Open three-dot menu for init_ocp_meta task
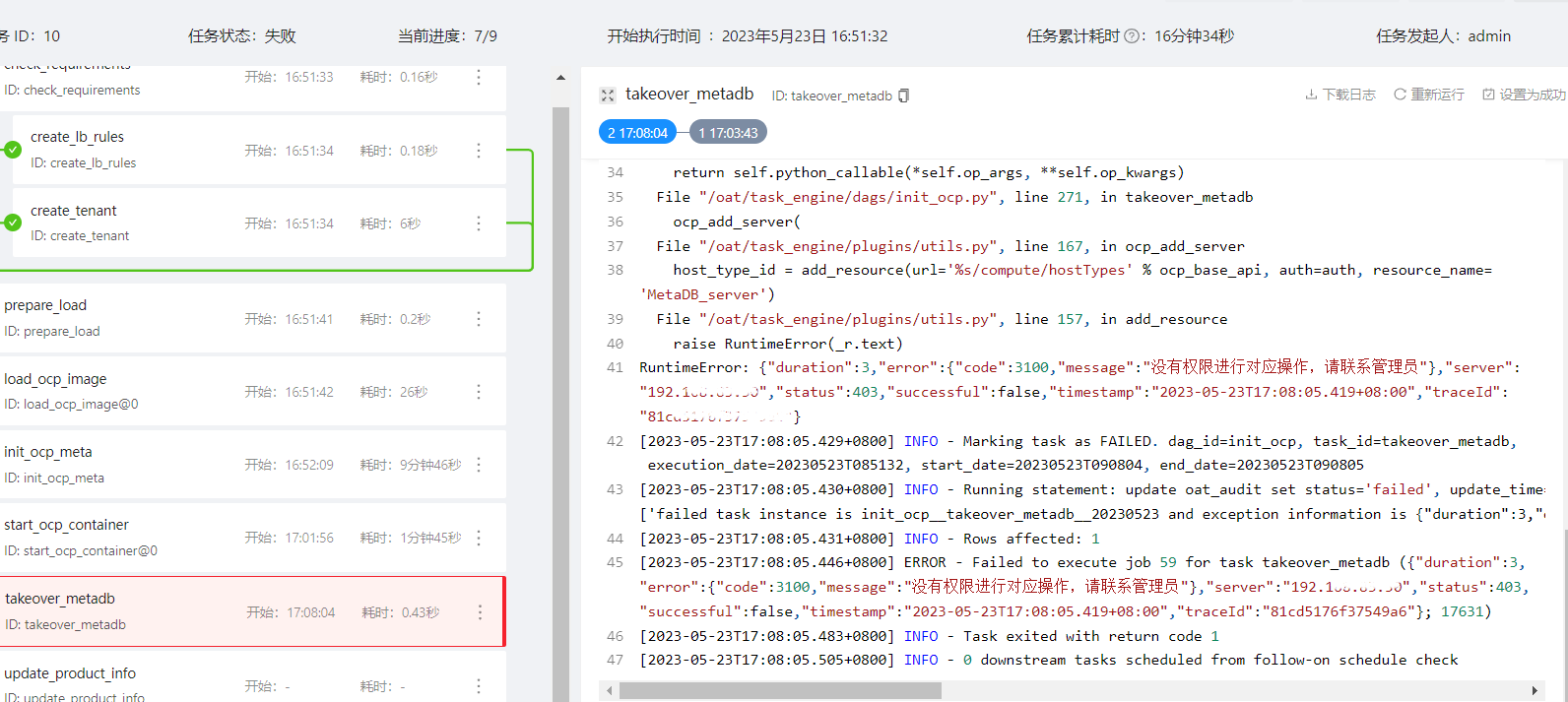 pos(479,465)
